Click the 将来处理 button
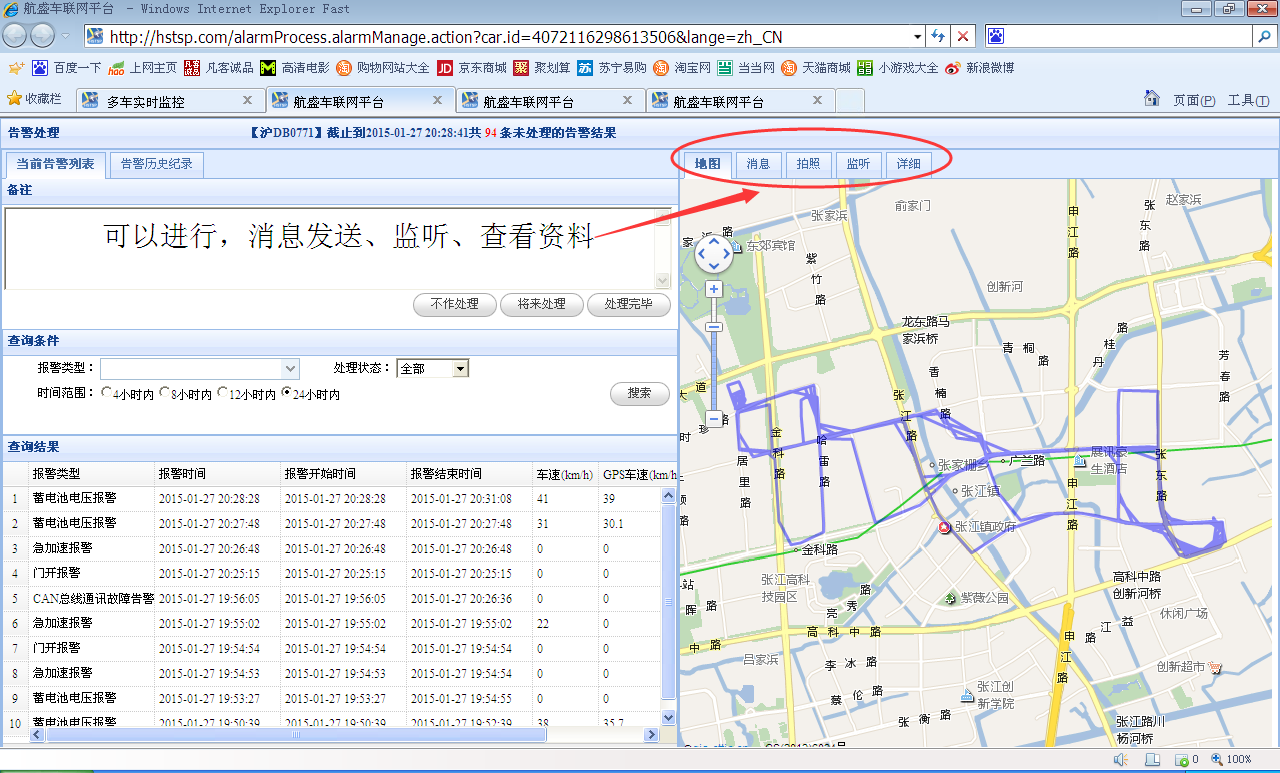Viewport: 1280px width, 773px height. [x=542, y=304]
